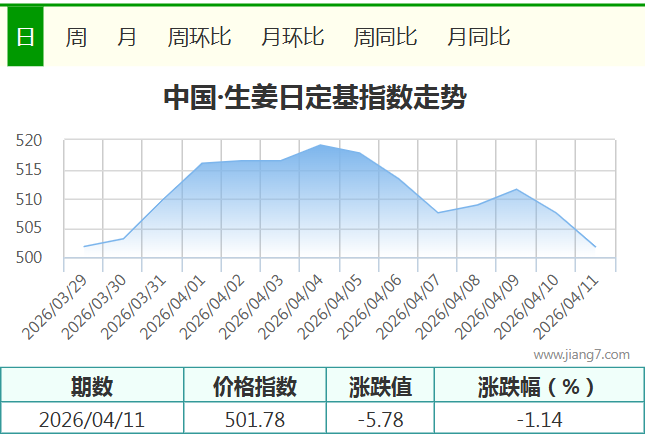The image size is (645, 440).
Task: Show the 周环比 tab
Action: (x=200, y=37)
